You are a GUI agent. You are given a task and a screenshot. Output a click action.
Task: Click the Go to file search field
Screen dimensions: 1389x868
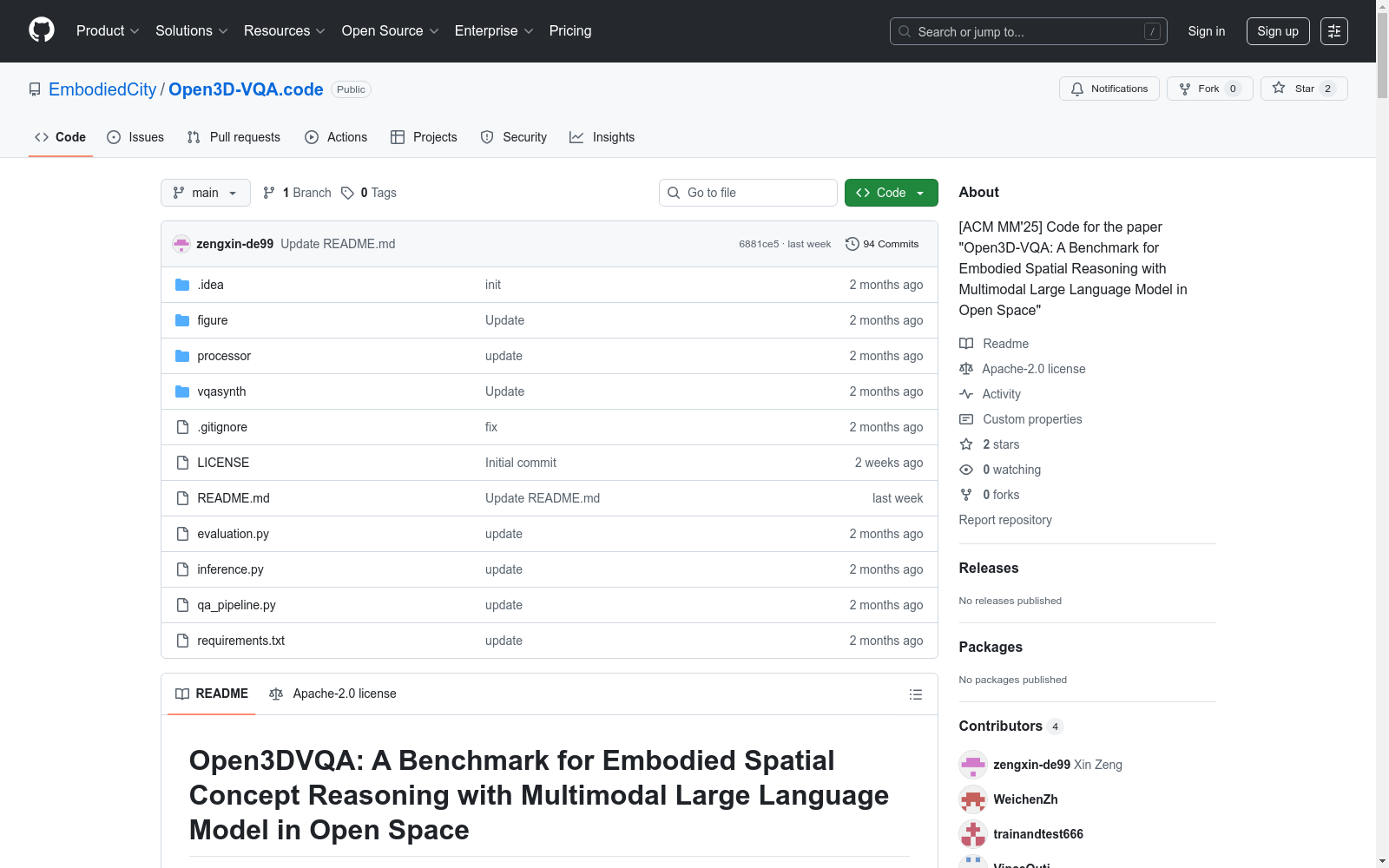point(748,193)
